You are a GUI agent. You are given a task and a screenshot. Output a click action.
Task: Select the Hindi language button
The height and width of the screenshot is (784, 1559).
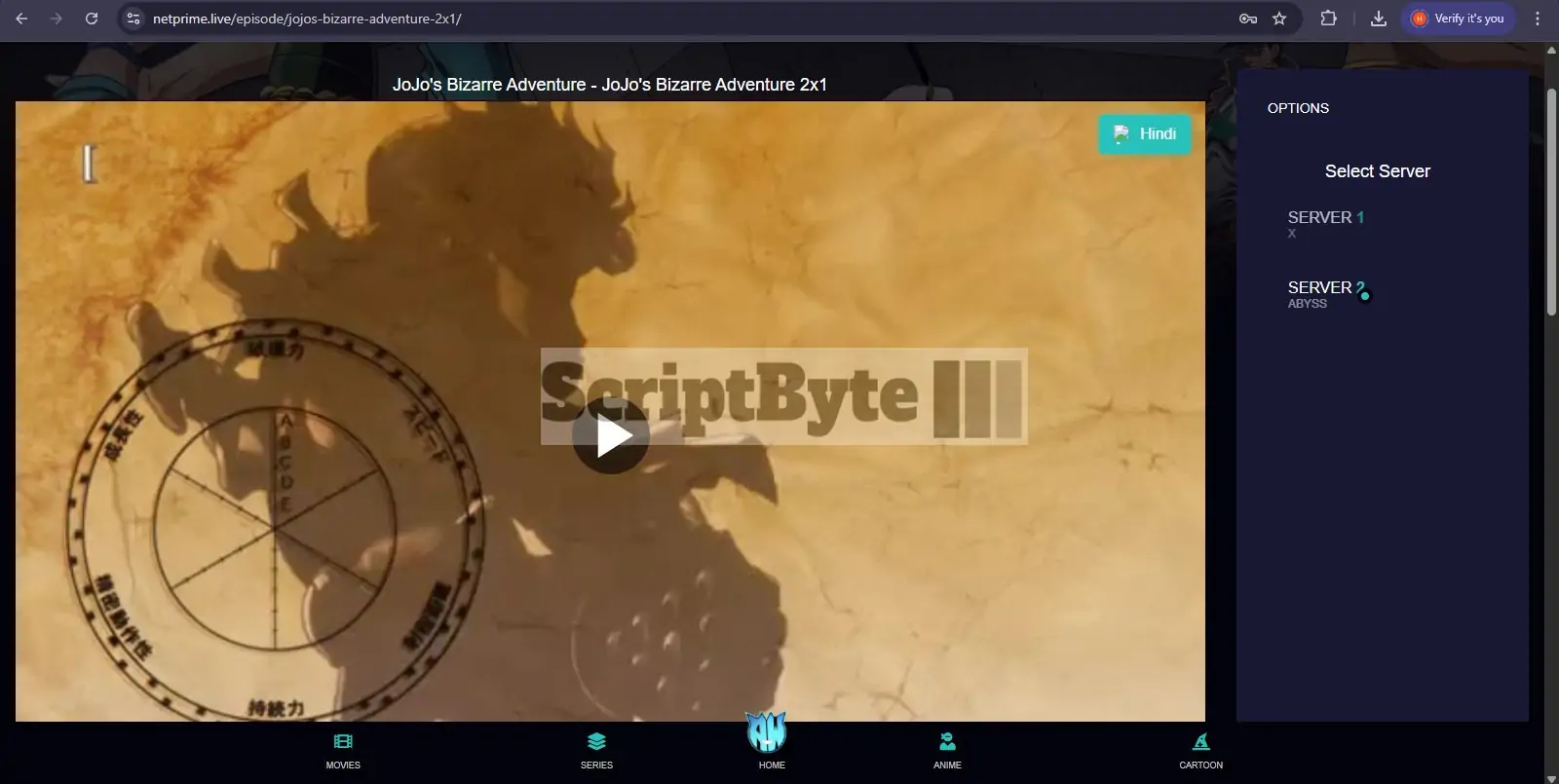(1145, 134)
